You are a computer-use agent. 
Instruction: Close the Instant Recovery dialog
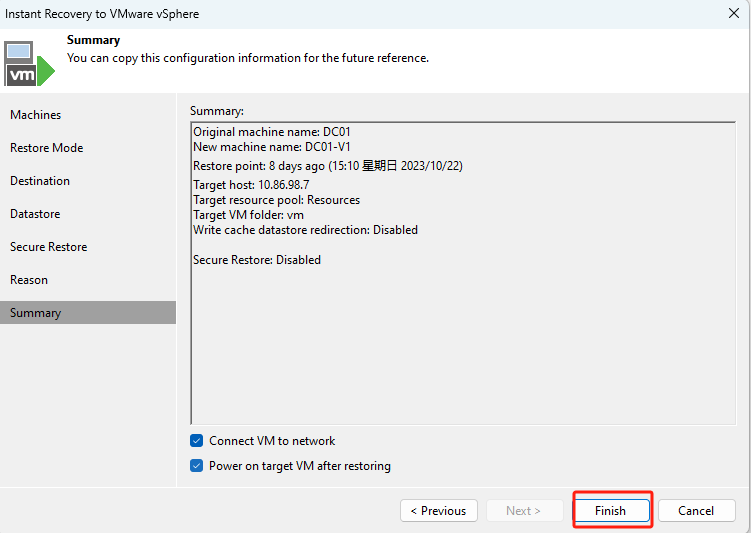click(734, 13)
